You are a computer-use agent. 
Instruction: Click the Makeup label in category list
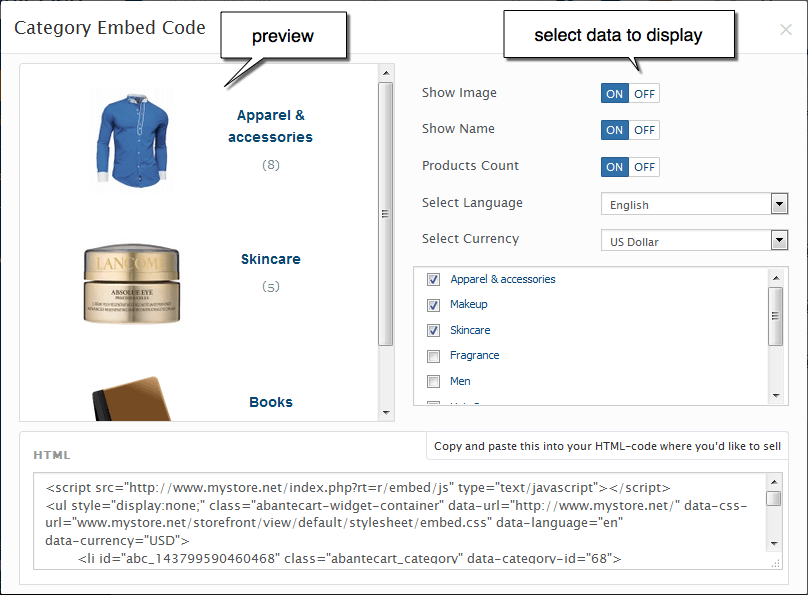pyautogui.click(x=468, y=304)
